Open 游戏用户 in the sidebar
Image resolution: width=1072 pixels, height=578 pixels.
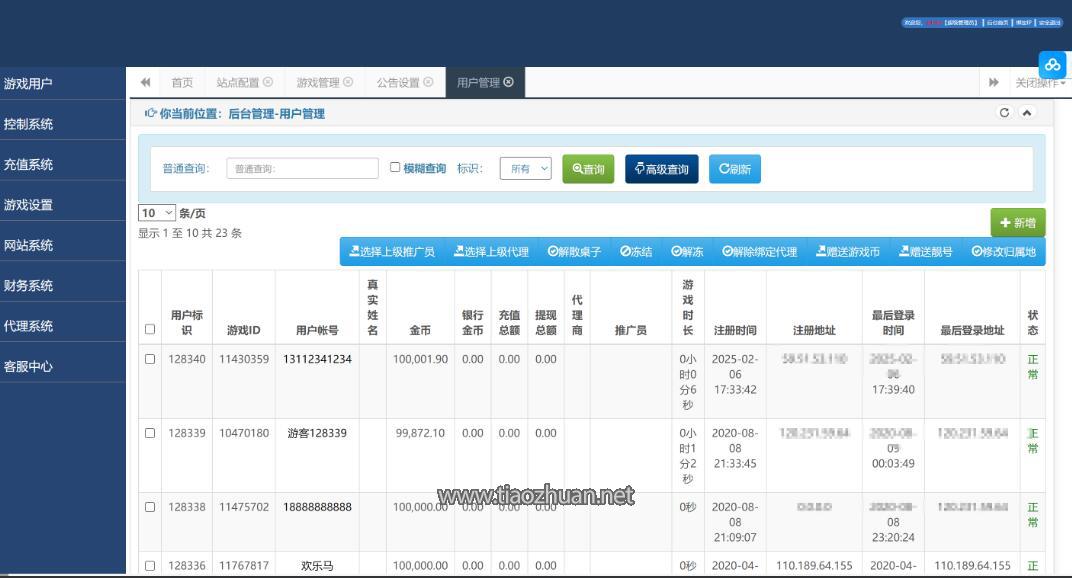point(63,83)
